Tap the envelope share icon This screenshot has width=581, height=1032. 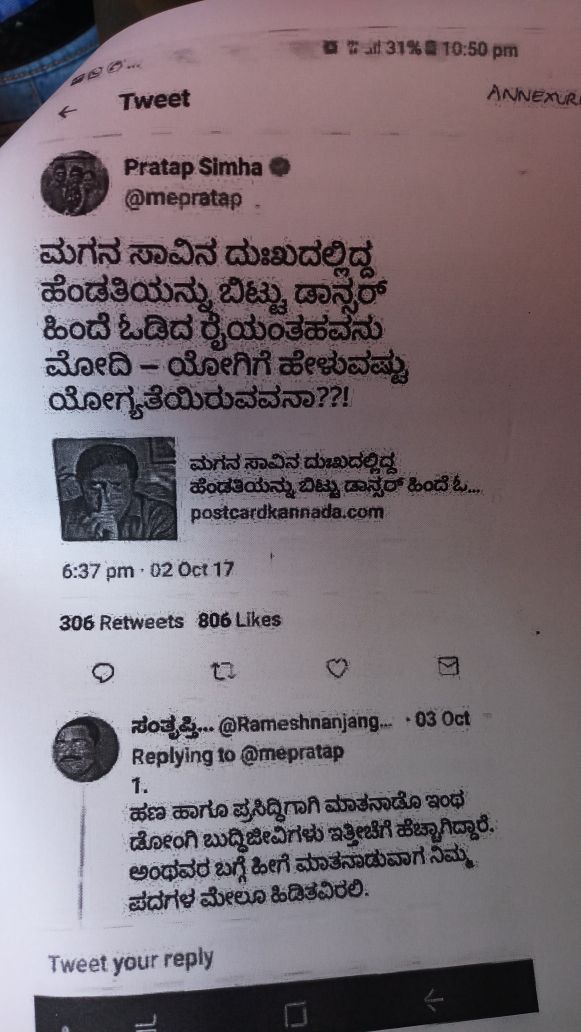point(449,669)
